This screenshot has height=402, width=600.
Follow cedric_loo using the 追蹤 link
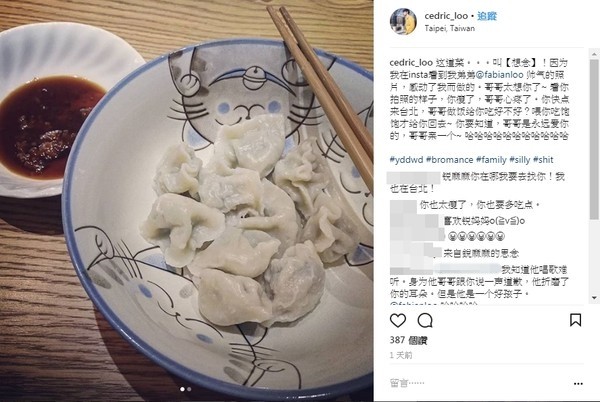pyautogui.click(x=487, y=16)
